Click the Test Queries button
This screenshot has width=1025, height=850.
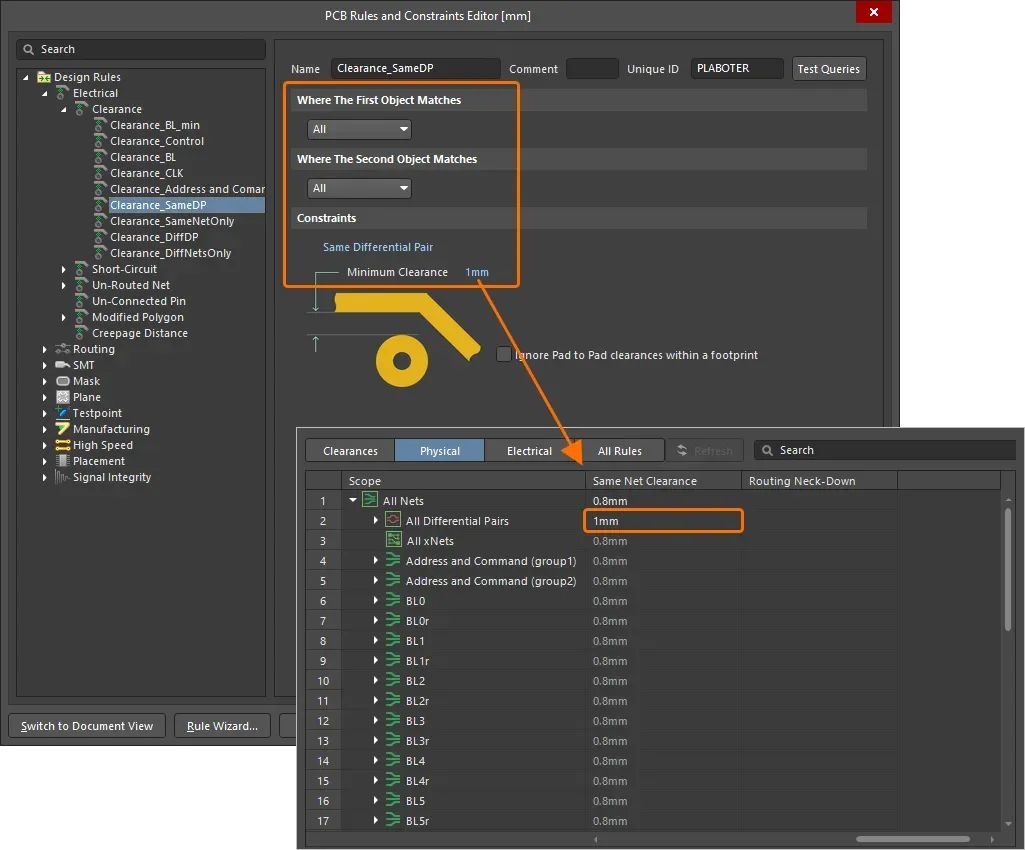tap(828, 69)
